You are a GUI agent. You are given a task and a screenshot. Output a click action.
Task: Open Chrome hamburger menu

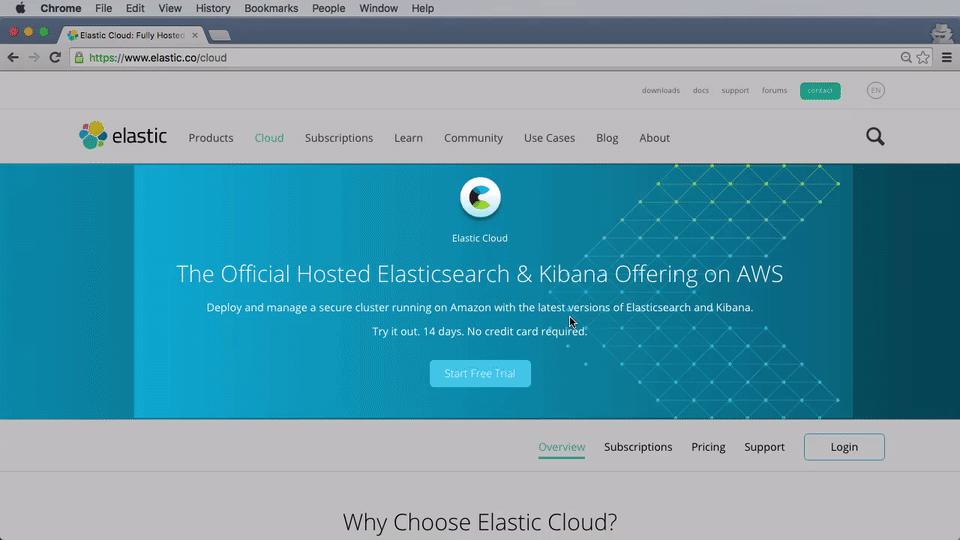coord(947,58)
